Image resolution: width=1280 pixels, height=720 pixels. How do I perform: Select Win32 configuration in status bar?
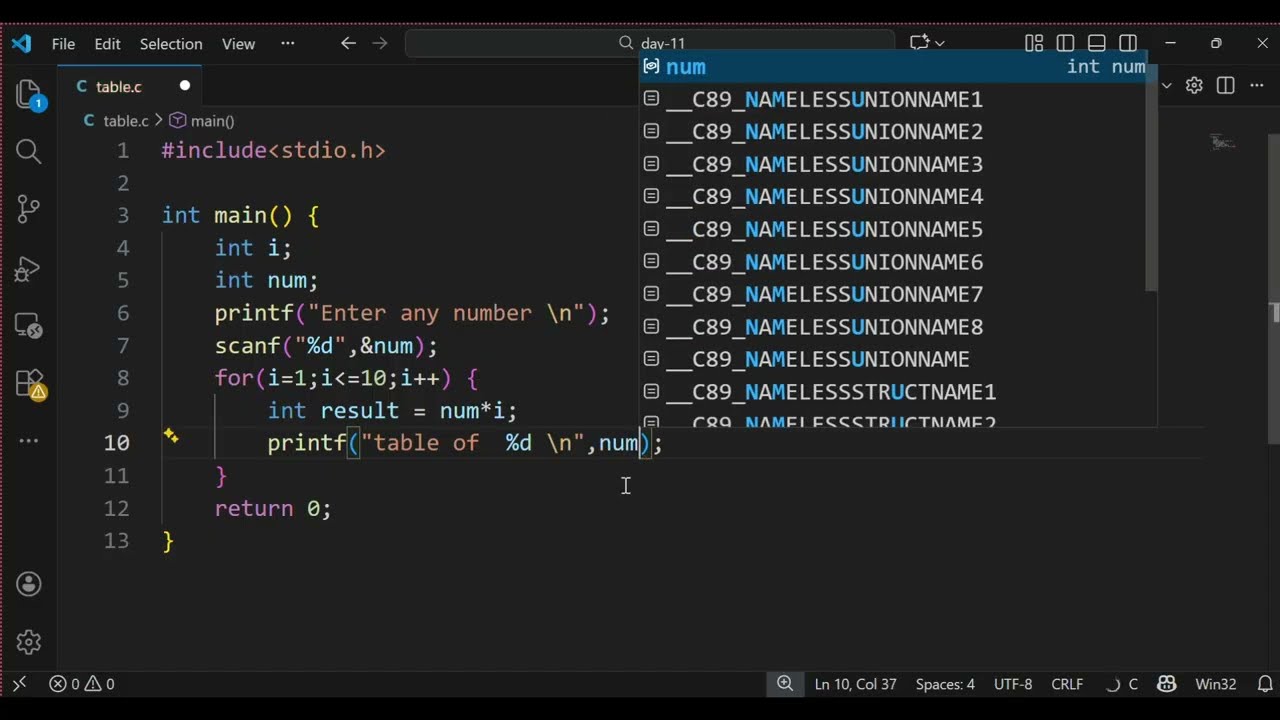tap(1216, 684)
